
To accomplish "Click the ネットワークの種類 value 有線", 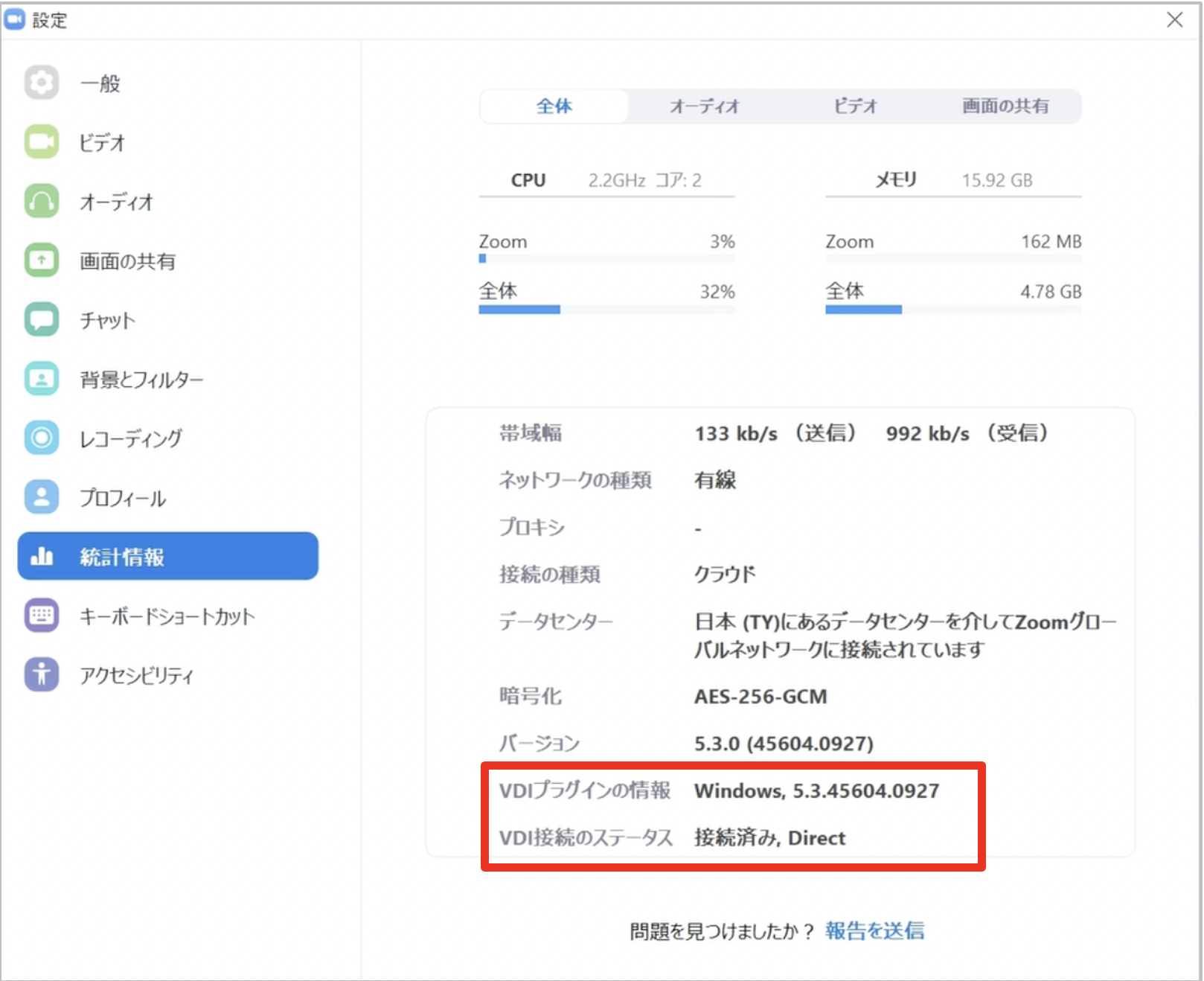I will tap(715, 480).
